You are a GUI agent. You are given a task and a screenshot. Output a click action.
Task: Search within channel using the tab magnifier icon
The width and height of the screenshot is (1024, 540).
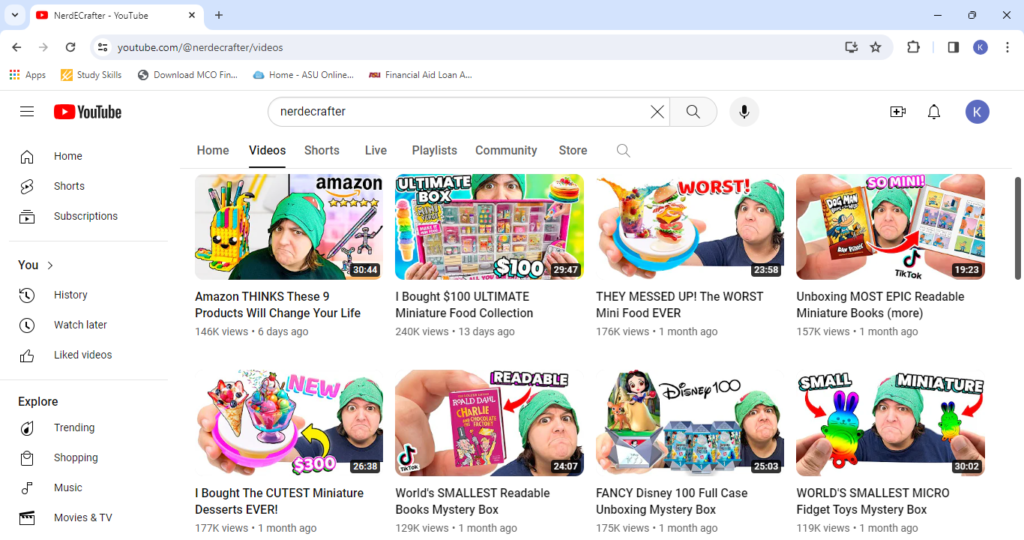[x=623, y=151]
